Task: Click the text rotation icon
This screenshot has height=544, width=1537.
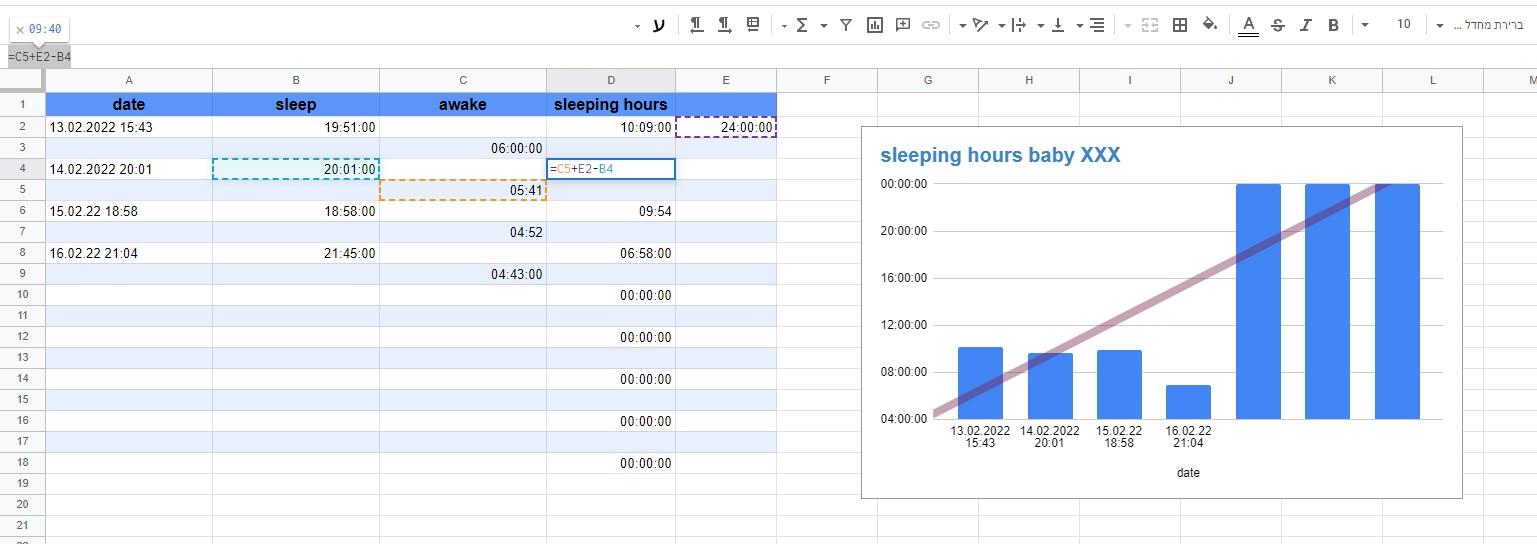Action: click(980, 25)
